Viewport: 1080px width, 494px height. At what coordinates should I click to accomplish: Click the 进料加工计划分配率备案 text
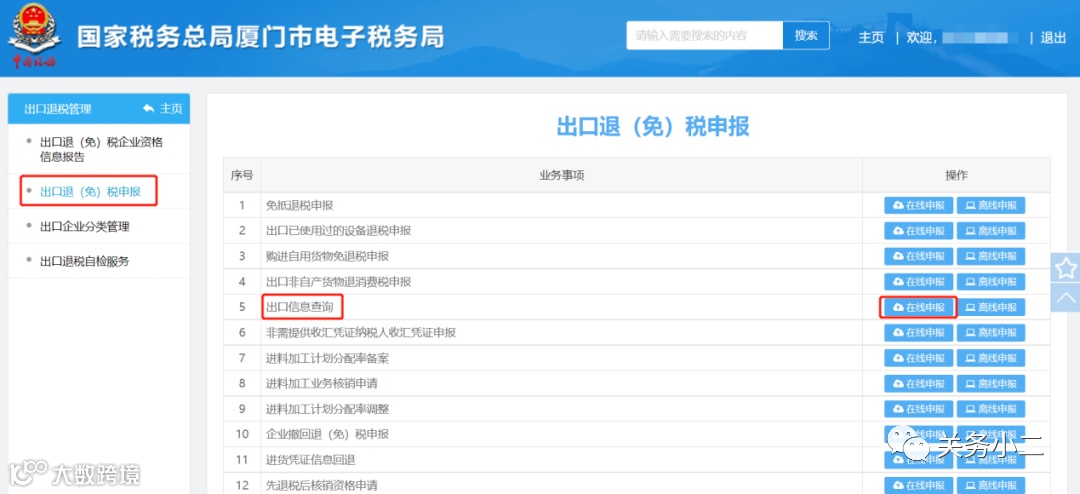pos(327,358)
